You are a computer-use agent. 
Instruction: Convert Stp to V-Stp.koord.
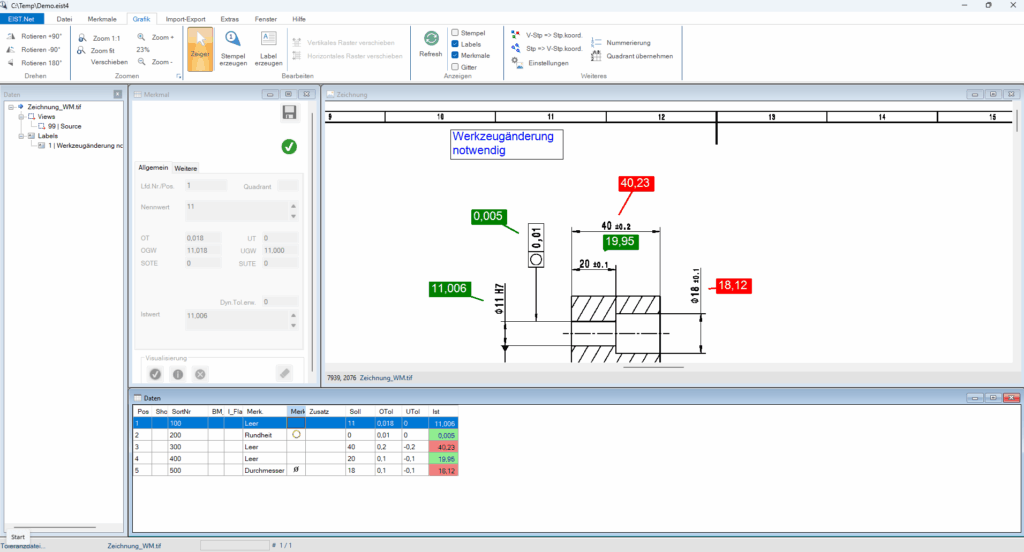click(547, 48)
